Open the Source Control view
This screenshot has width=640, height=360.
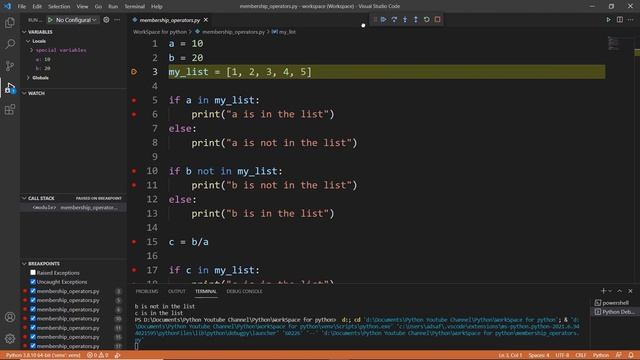click(10, 66)
